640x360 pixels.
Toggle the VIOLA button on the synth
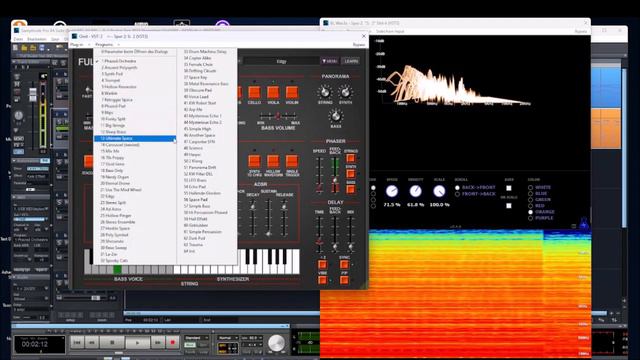tap(273, 92)
